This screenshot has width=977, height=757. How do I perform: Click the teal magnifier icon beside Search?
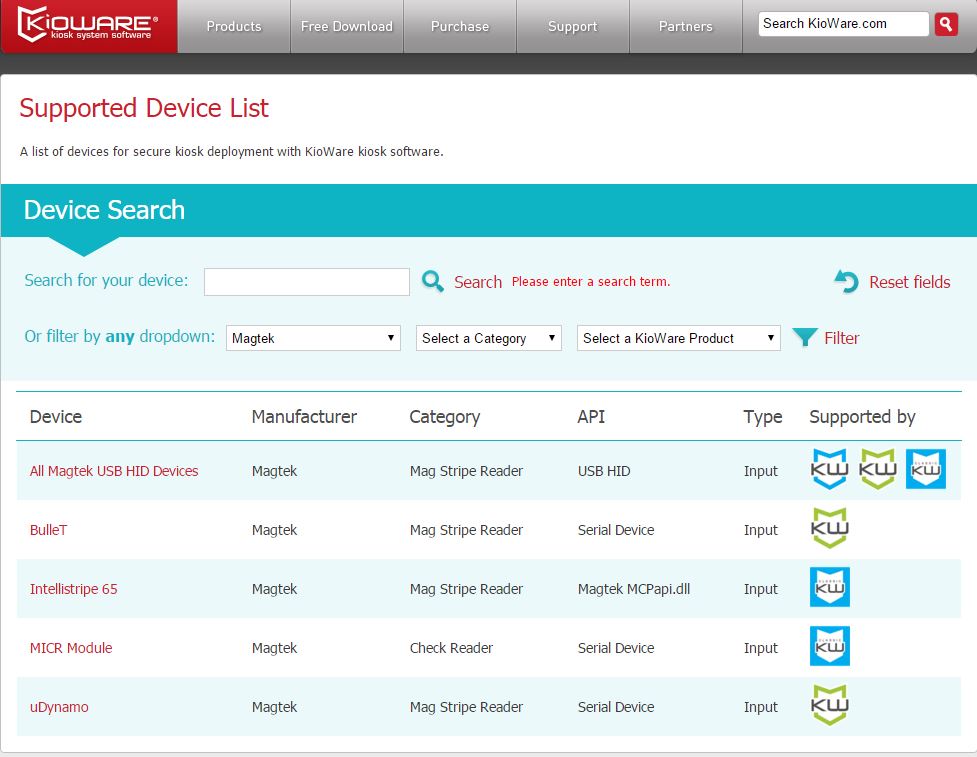(432, 282)
